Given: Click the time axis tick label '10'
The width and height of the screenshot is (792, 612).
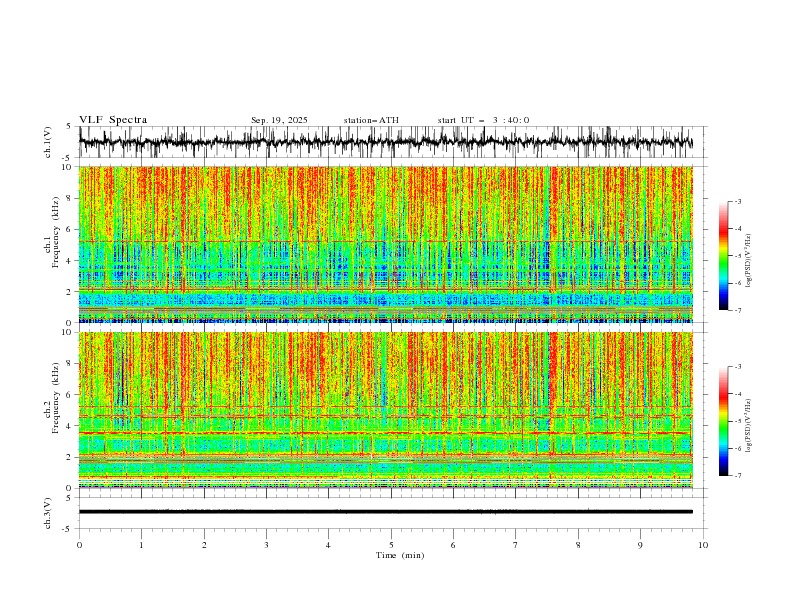Looking at the screenshot, I should click(x=703, y=545).
